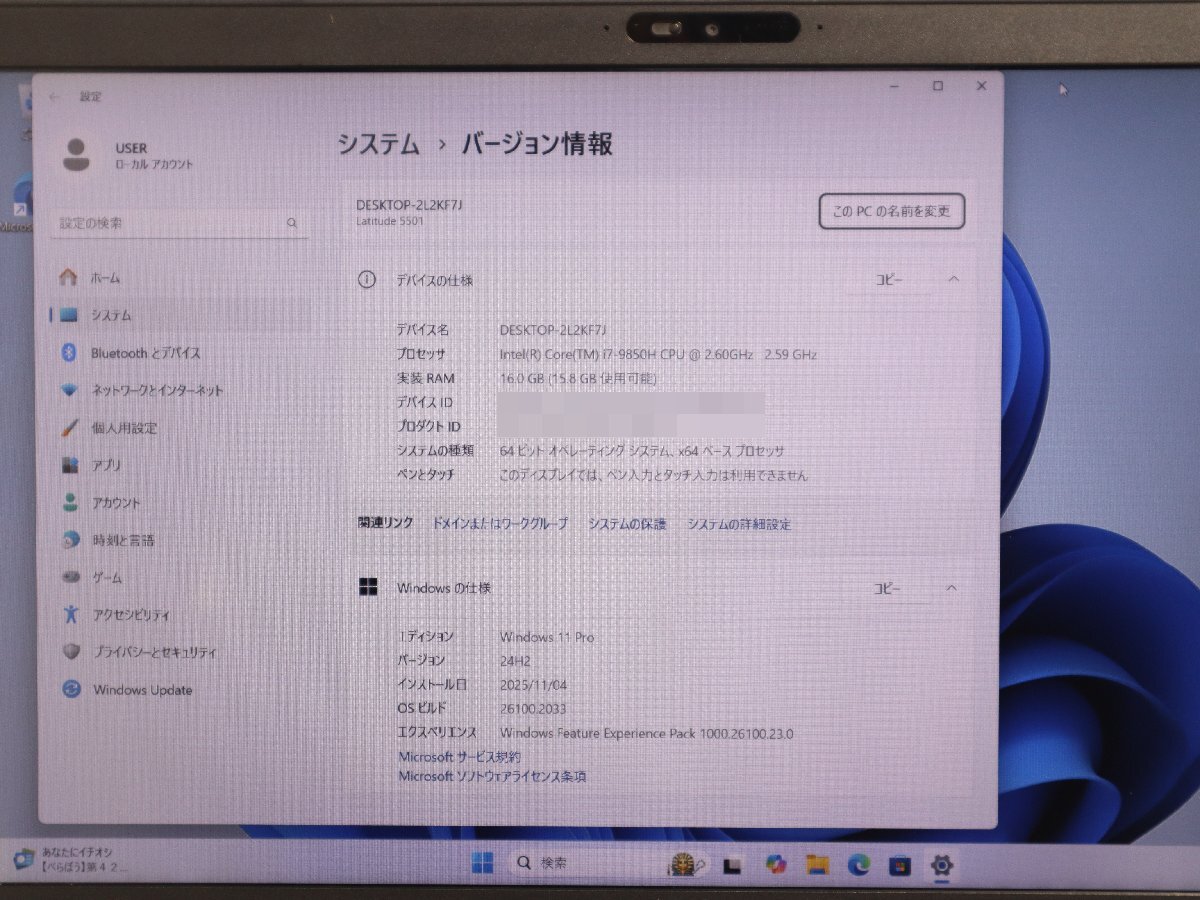Collapse the デバイスの仕様 section chevron
Screen dimensions: 1200x900
click(953, 281)
